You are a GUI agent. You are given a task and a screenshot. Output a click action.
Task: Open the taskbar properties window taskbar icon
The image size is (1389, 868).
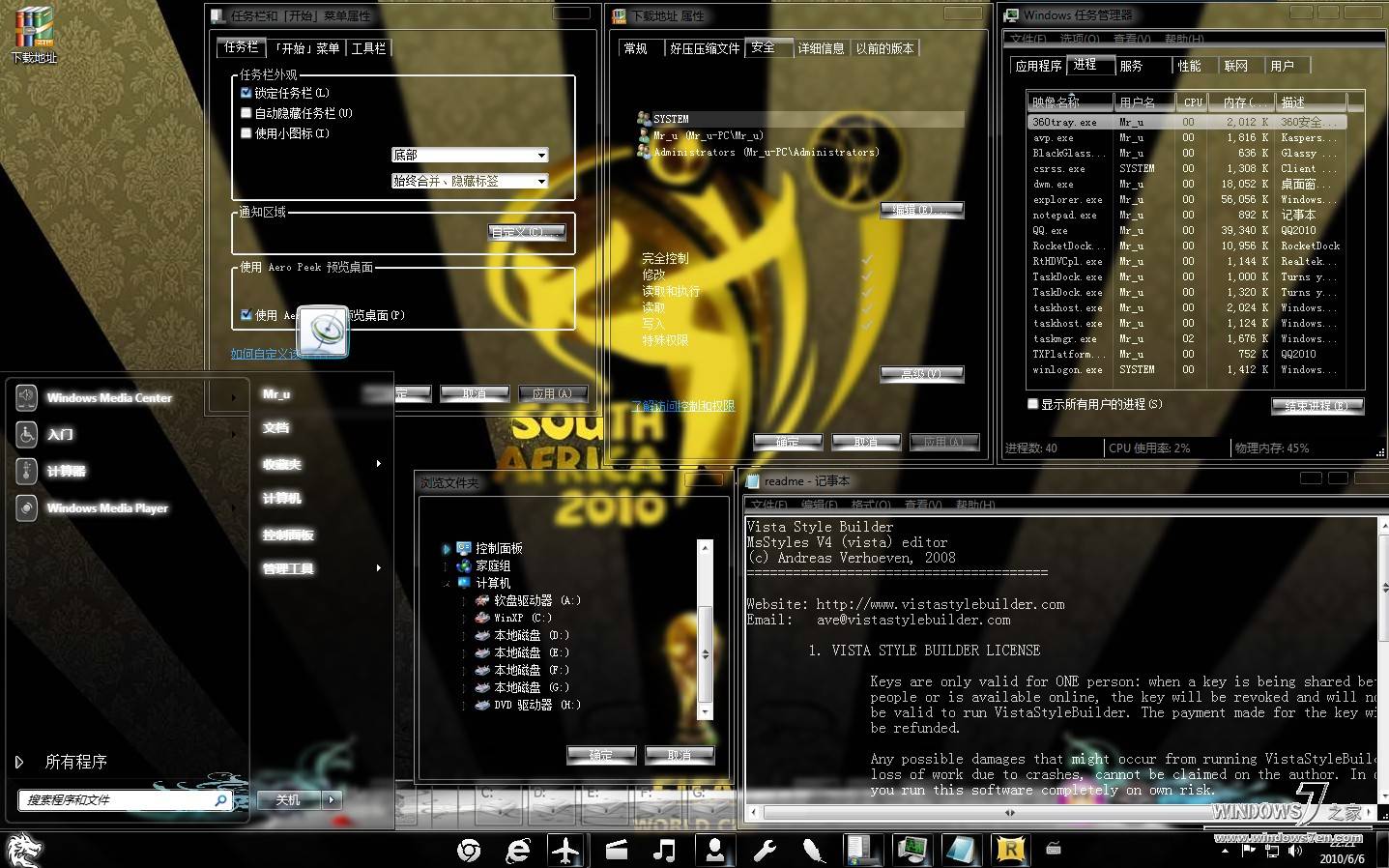coord(861,851)
